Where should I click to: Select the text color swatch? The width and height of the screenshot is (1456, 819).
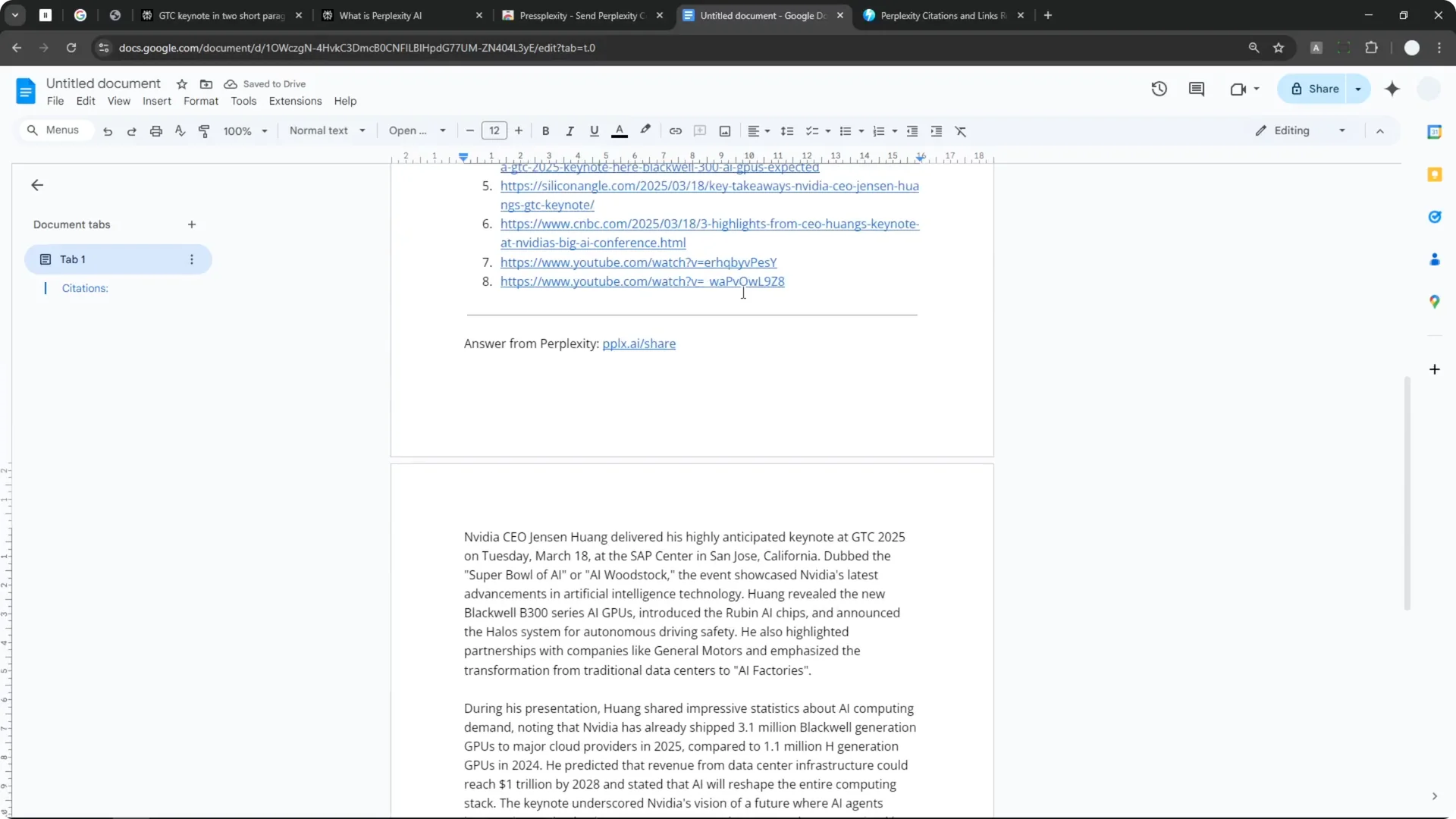tap(620, 130)
